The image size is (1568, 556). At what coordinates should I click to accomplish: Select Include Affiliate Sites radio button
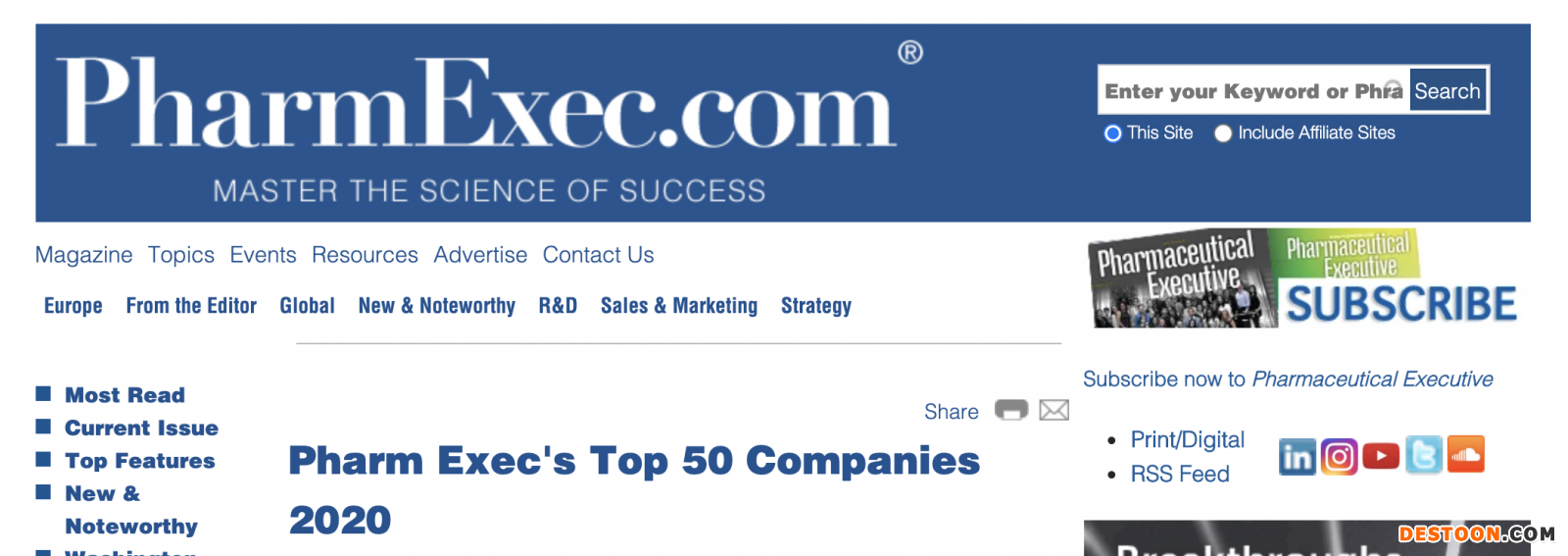pyautogui.click(x=1223, y=133)
